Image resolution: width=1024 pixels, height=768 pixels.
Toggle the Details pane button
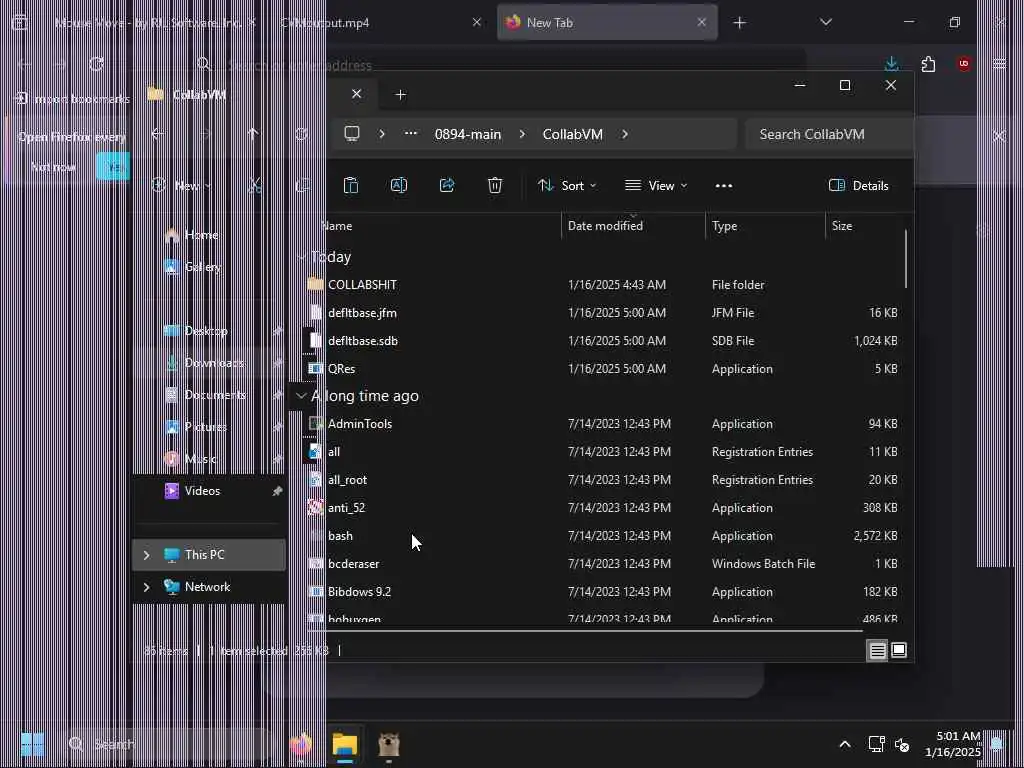(858, 185)
